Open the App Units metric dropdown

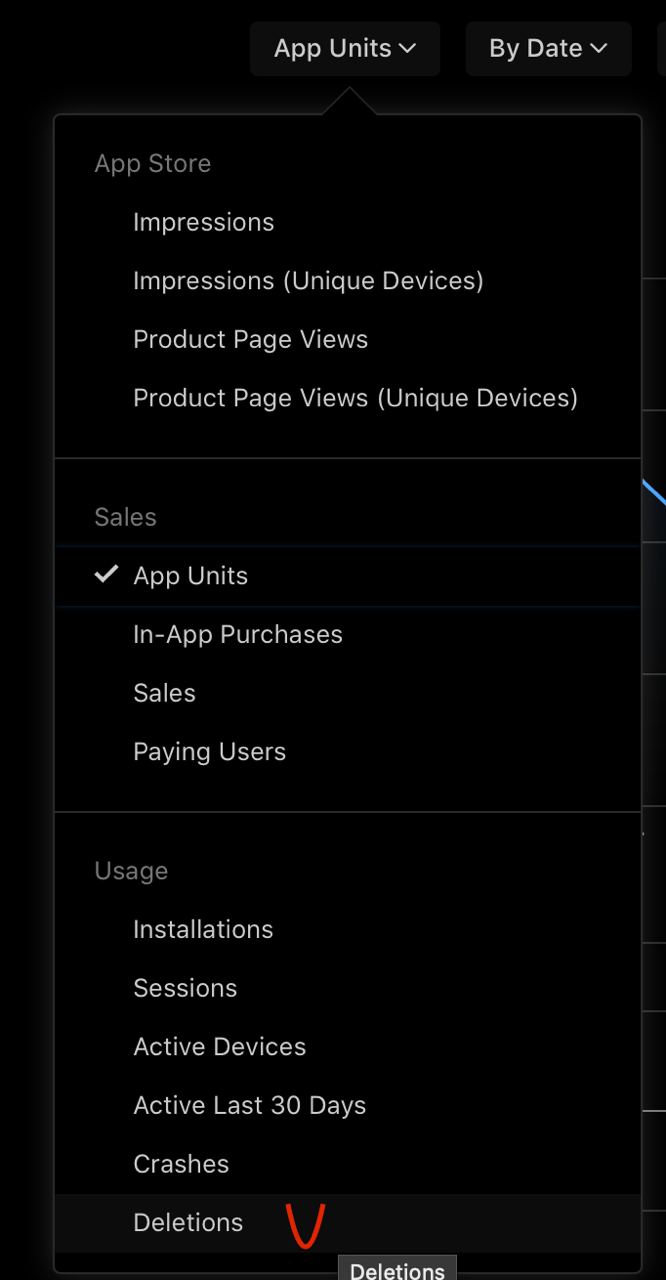coord(344,48)
